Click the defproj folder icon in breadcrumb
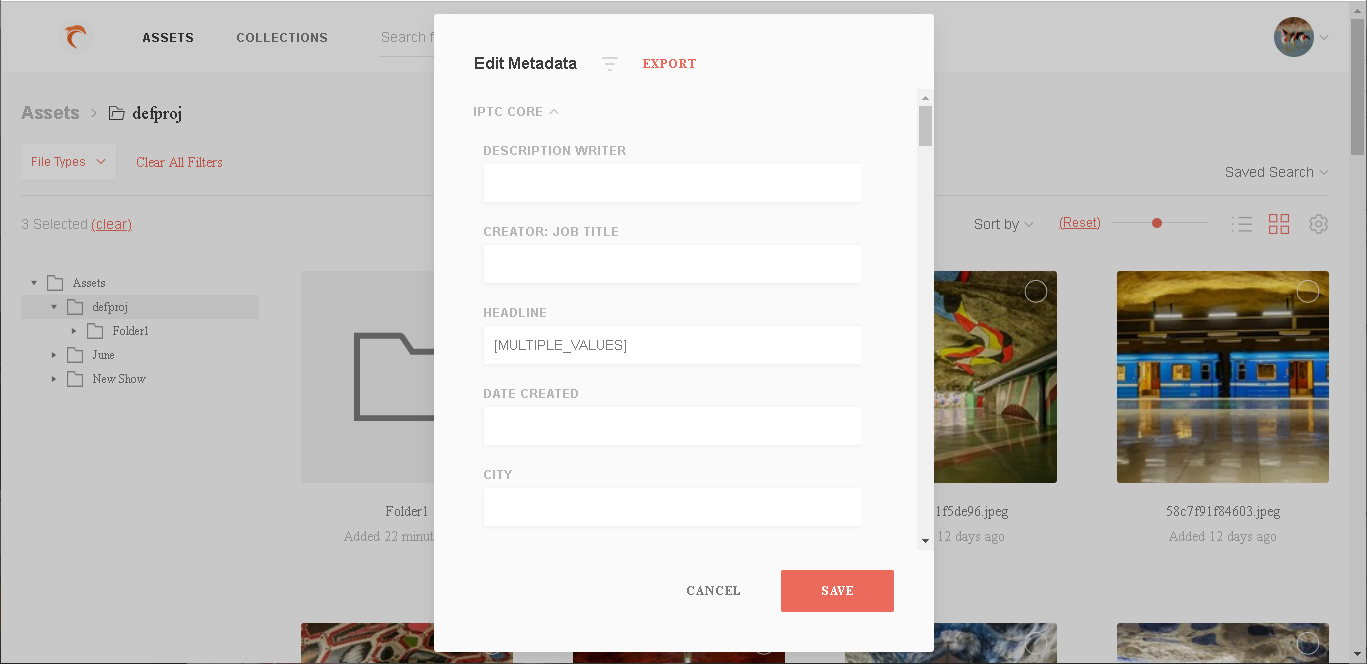1367x664 pixels. pyautogui.click(x=117, y=113)
